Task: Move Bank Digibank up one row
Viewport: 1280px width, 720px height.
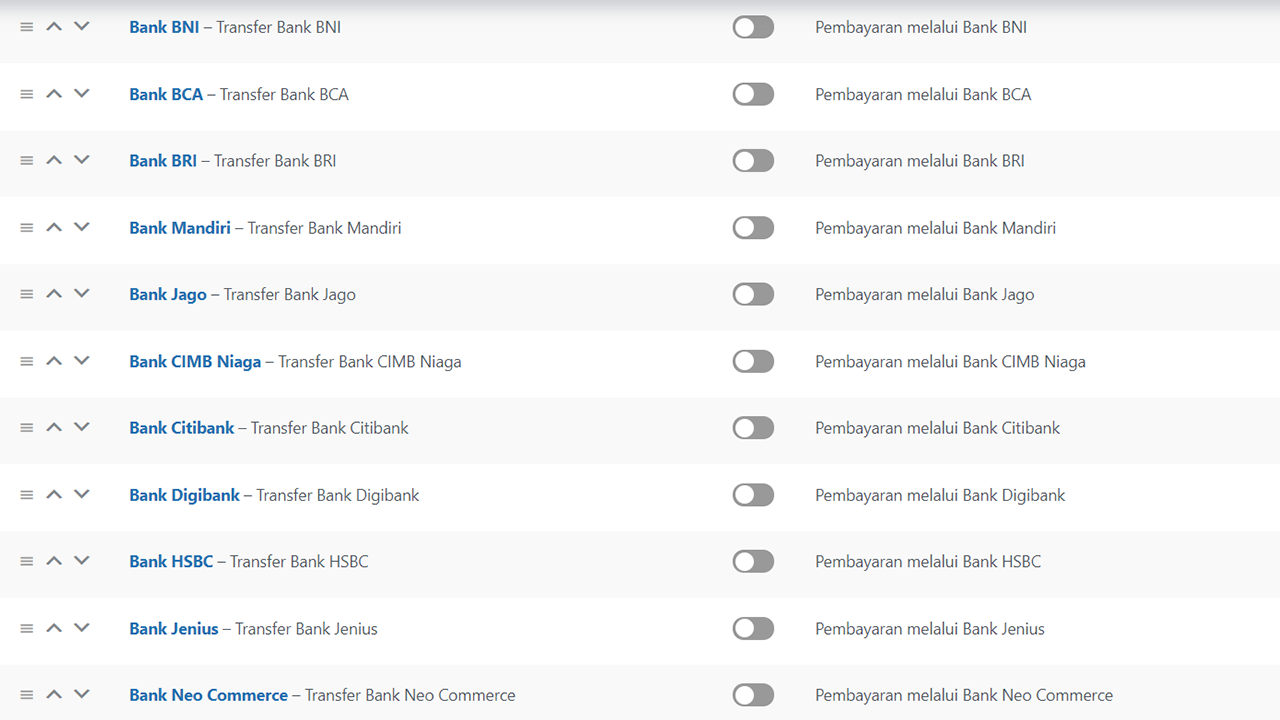Action: point(54,495)
